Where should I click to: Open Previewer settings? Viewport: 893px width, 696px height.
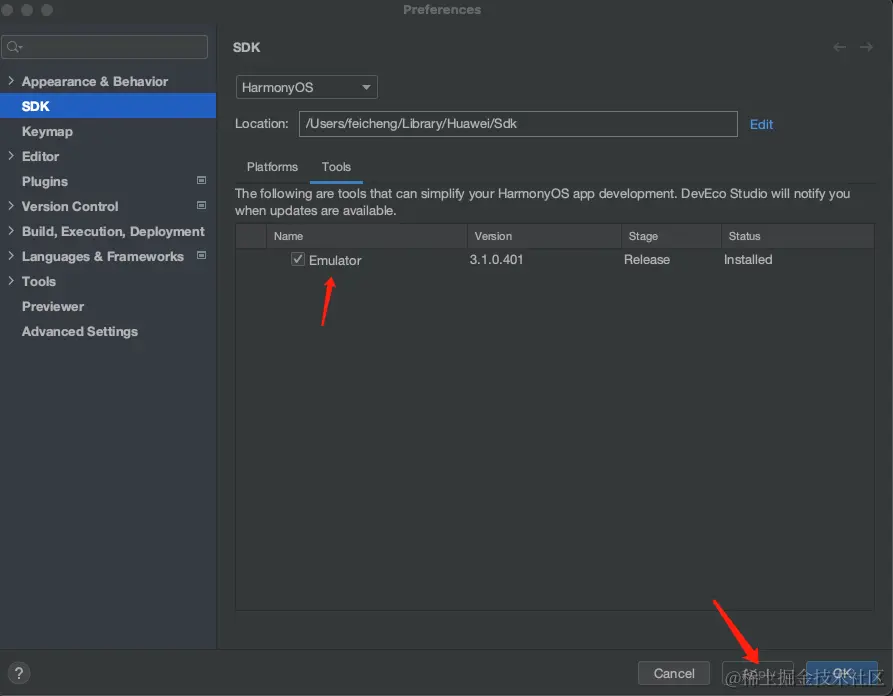[x=53, y=306]
